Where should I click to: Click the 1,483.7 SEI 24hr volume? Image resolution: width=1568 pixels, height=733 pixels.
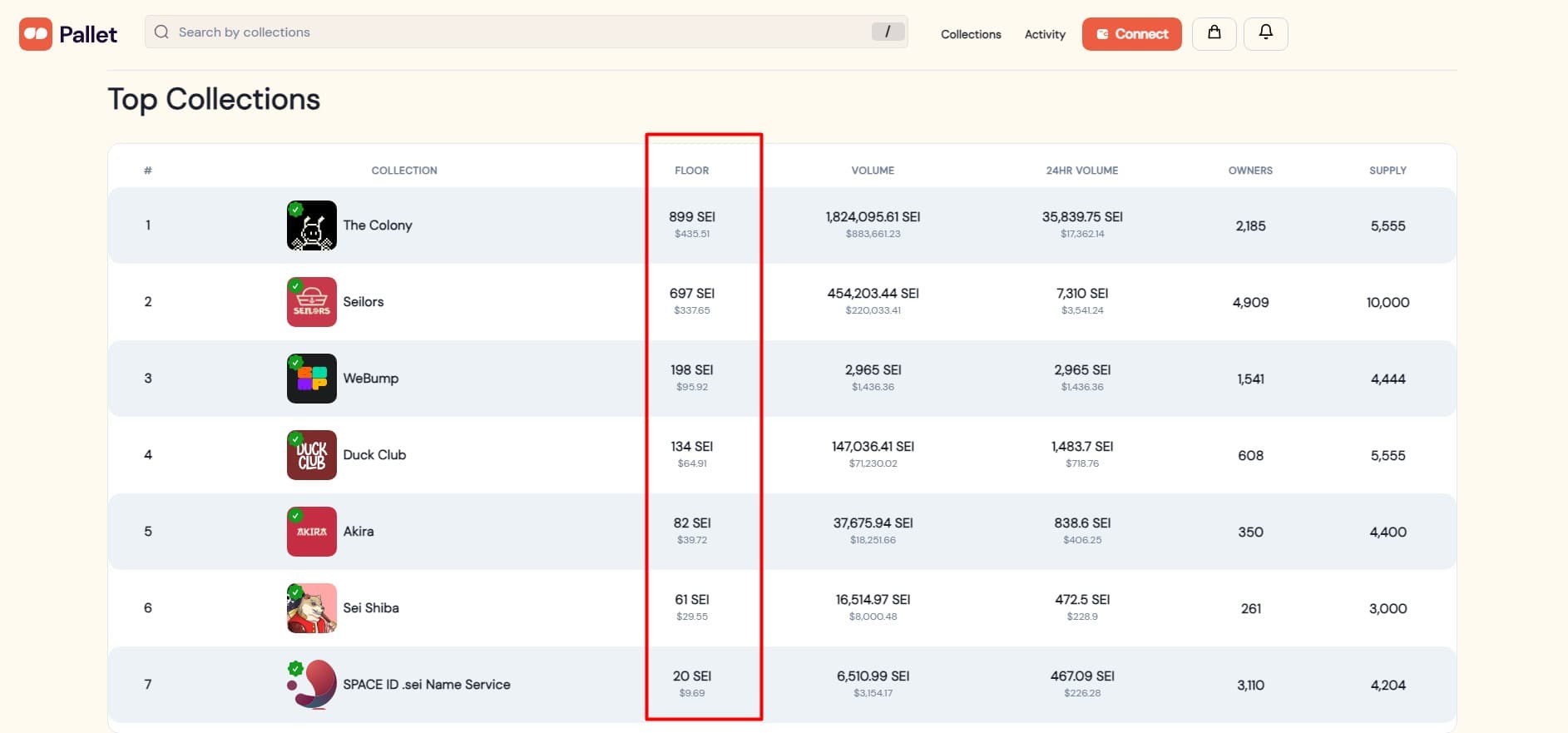[1082, 447]
